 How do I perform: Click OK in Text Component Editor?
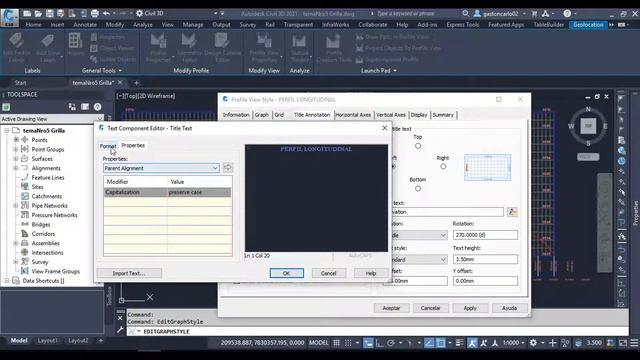pyautogui.click(x=287, y=273)
